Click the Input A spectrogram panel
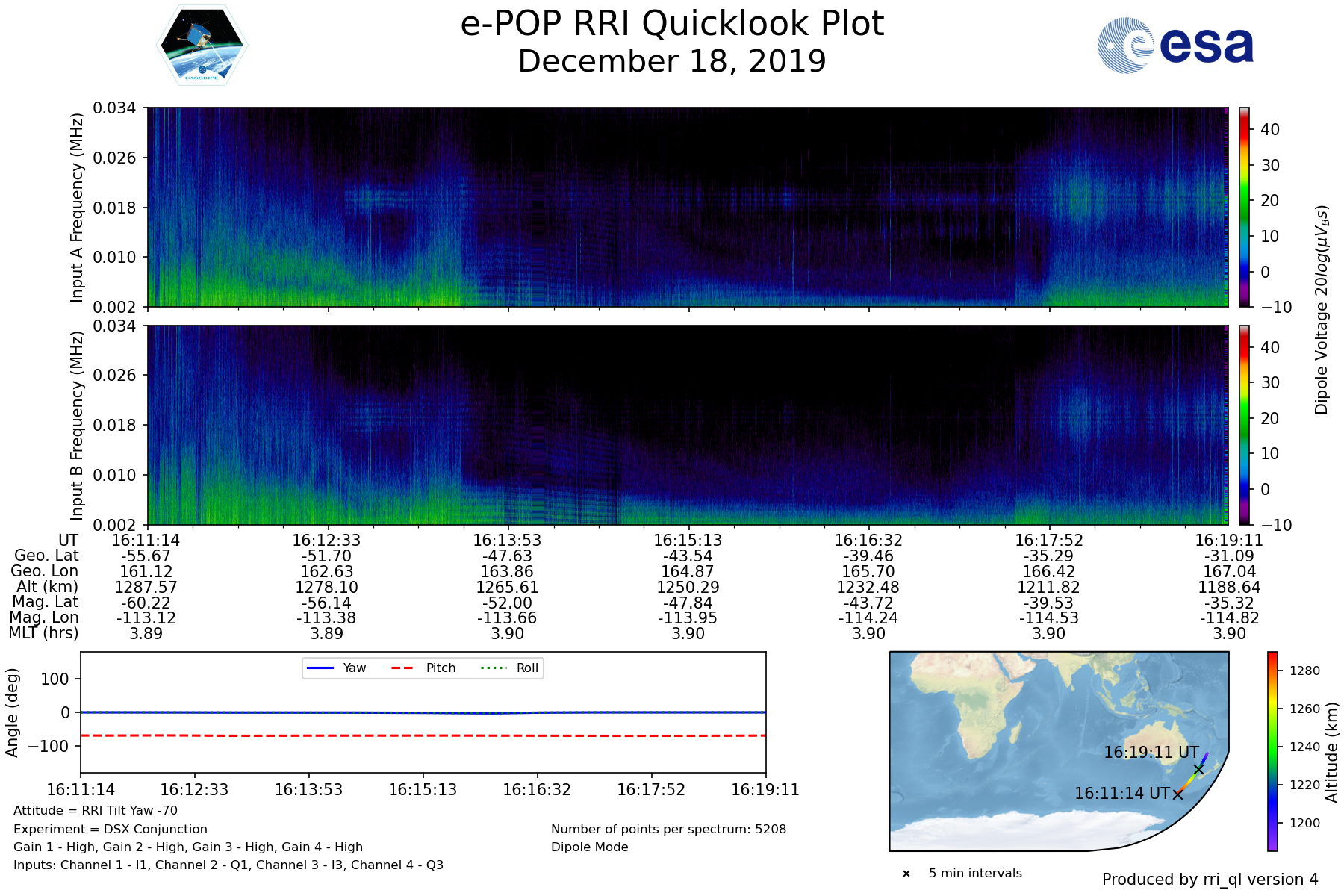Screen dimensions: 1344x896 point(687,207)
